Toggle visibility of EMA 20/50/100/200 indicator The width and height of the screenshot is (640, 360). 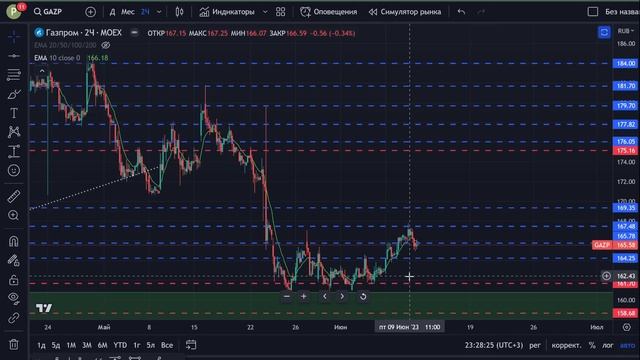point(106,45)
